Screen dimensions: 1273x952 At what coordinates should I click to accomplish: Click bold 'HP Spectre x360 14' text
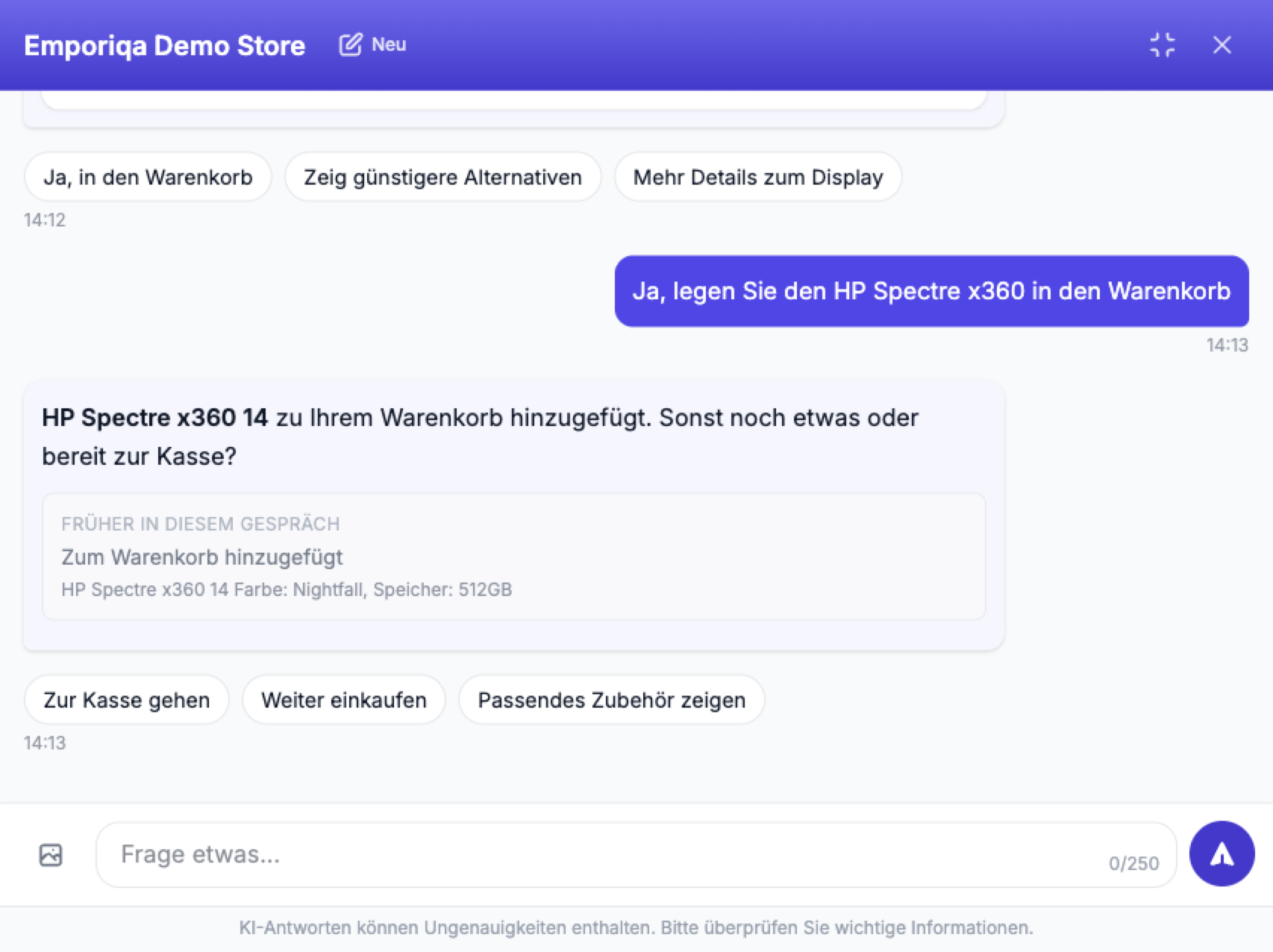point(154,418)
